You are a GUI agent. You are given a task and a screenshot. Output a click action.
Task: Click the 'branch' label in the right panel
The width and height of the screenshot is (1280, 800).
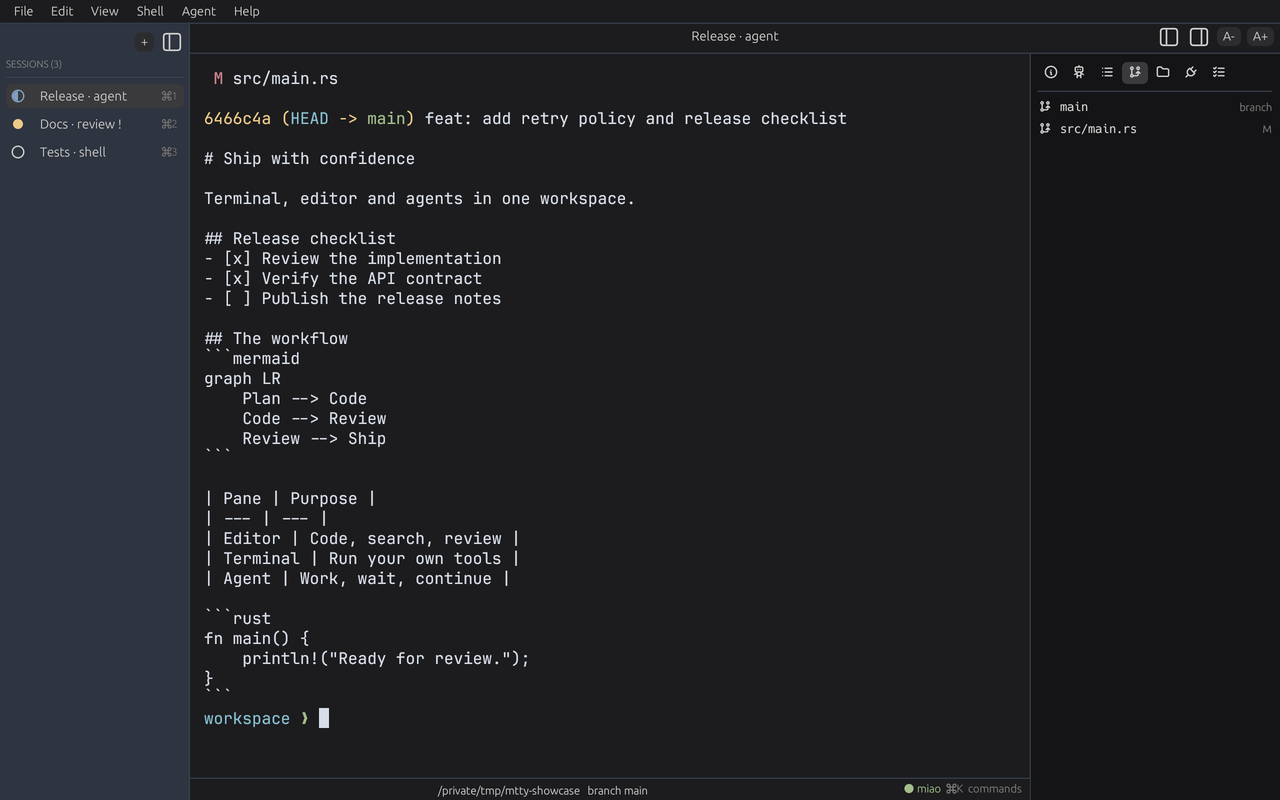(x=1255, y=107)
